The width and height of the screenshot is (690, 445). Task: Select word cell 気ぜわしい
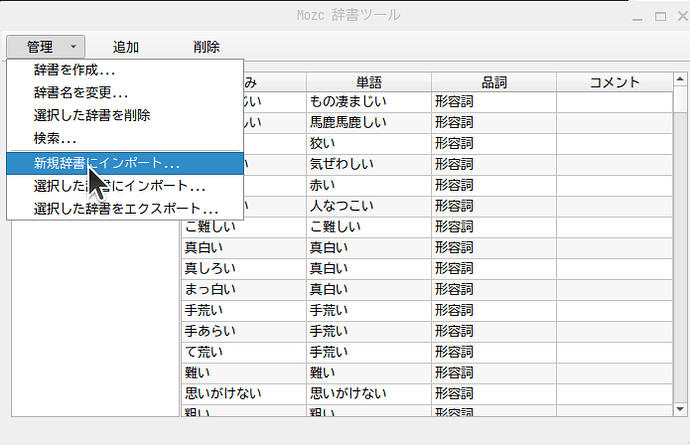369,164
